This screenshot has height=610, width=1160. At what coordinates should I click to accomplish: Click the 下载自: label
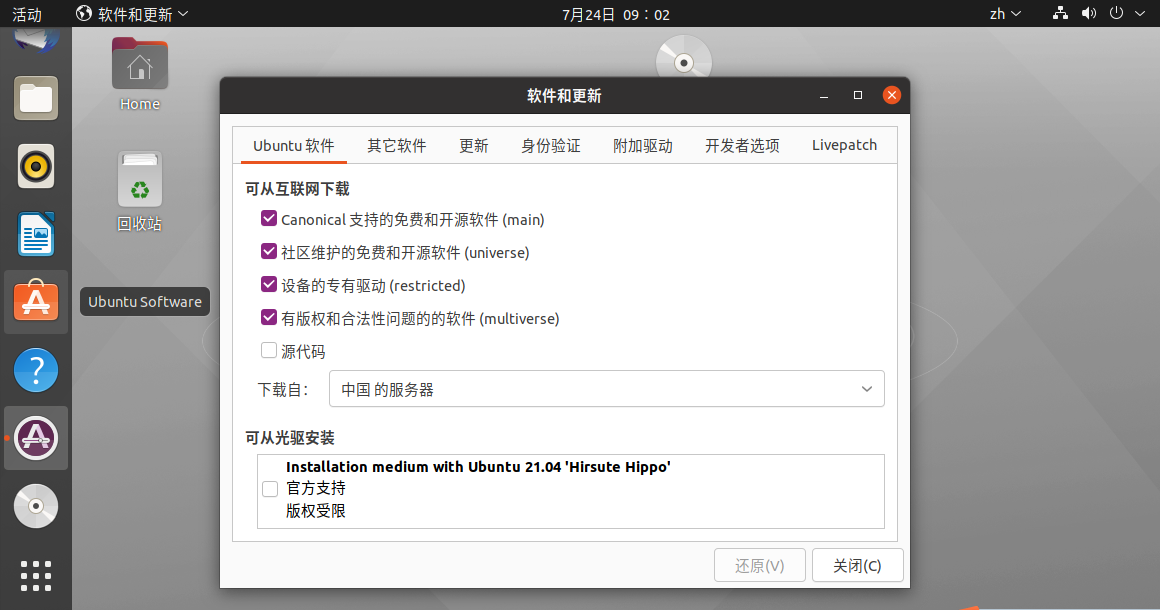283,390
